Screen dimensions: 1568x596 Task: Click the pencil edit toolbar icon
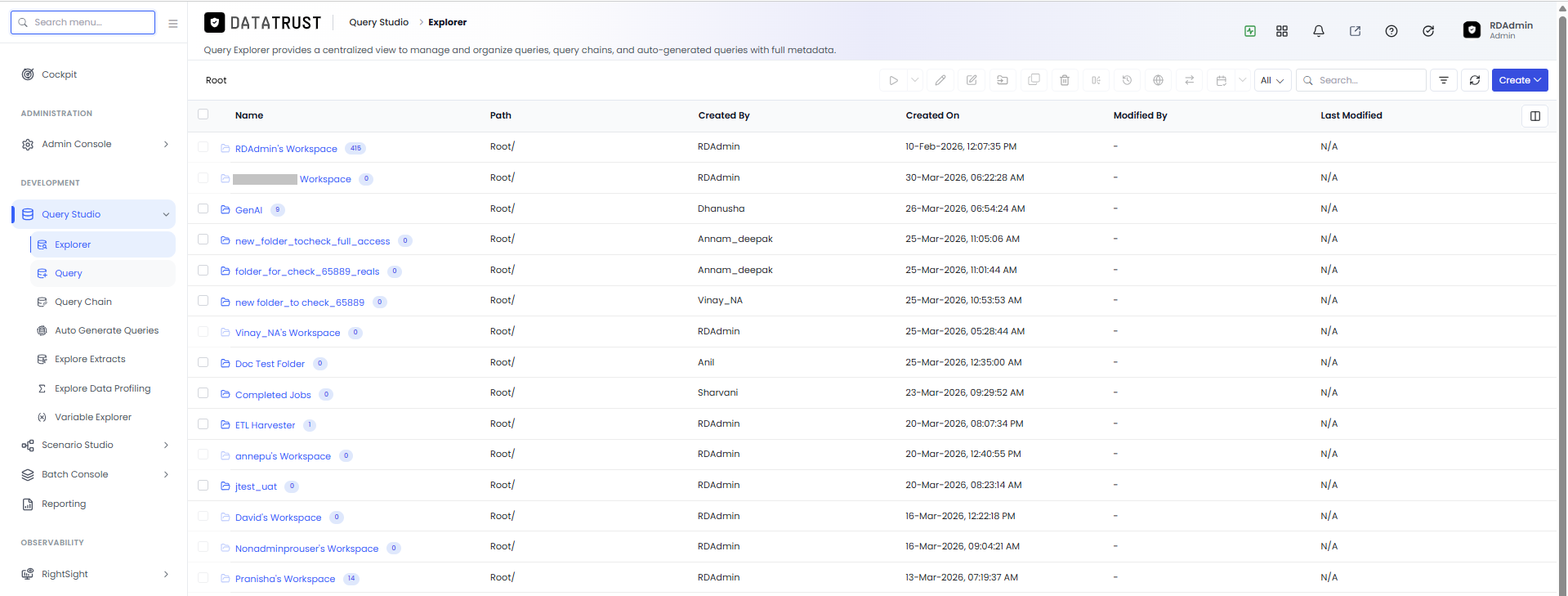tap(940, 80)
